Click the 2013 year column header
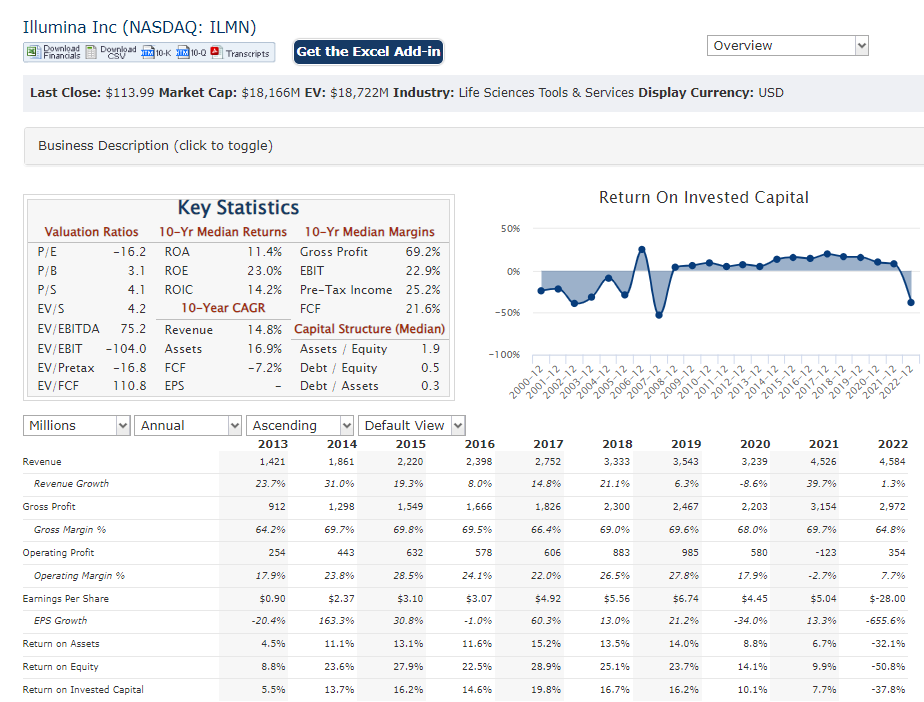This screenshot has height=702, width=924. 273,444
